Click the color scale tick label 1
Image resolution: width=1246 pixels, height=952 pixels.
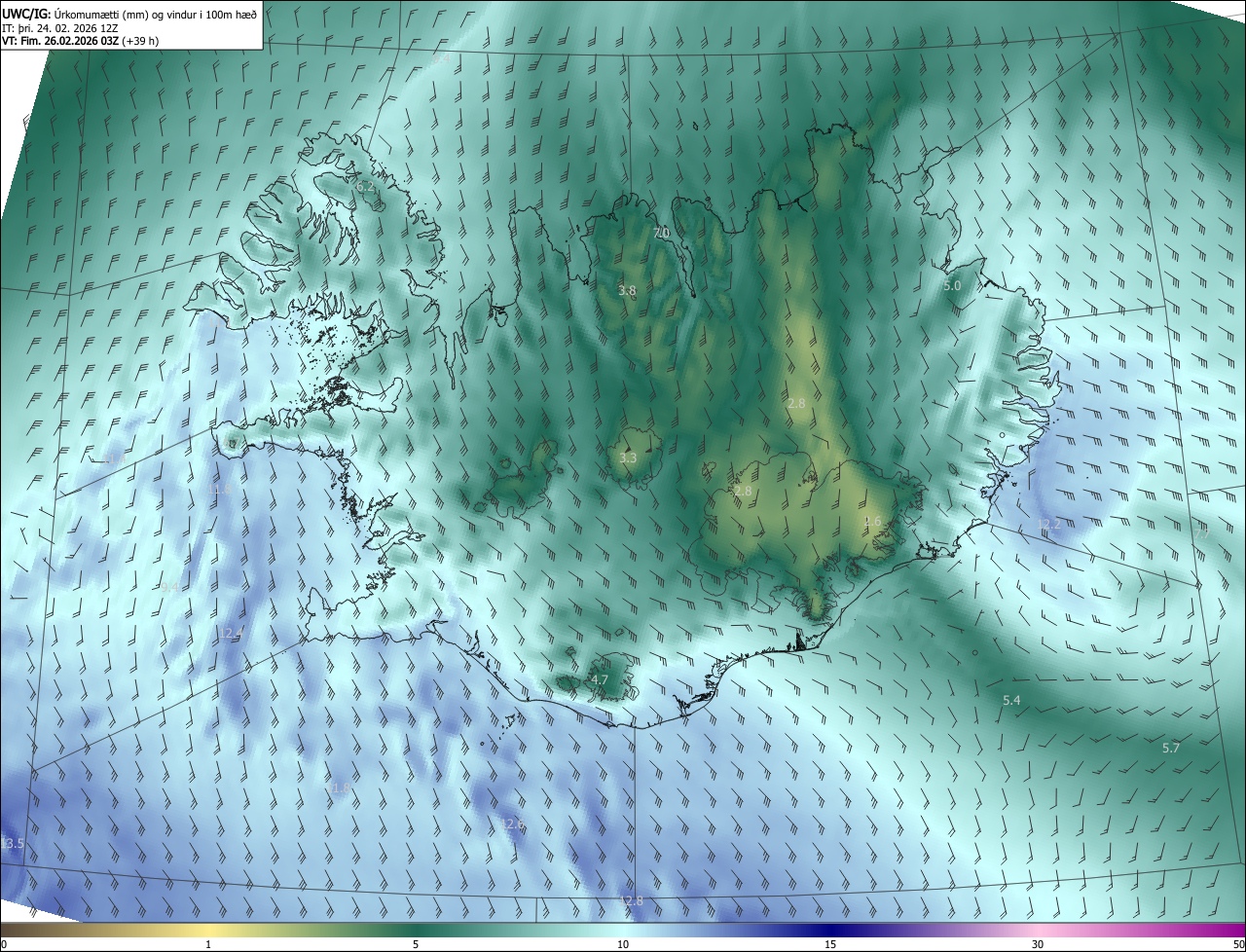pyautogui.click(x=208, y=944)
